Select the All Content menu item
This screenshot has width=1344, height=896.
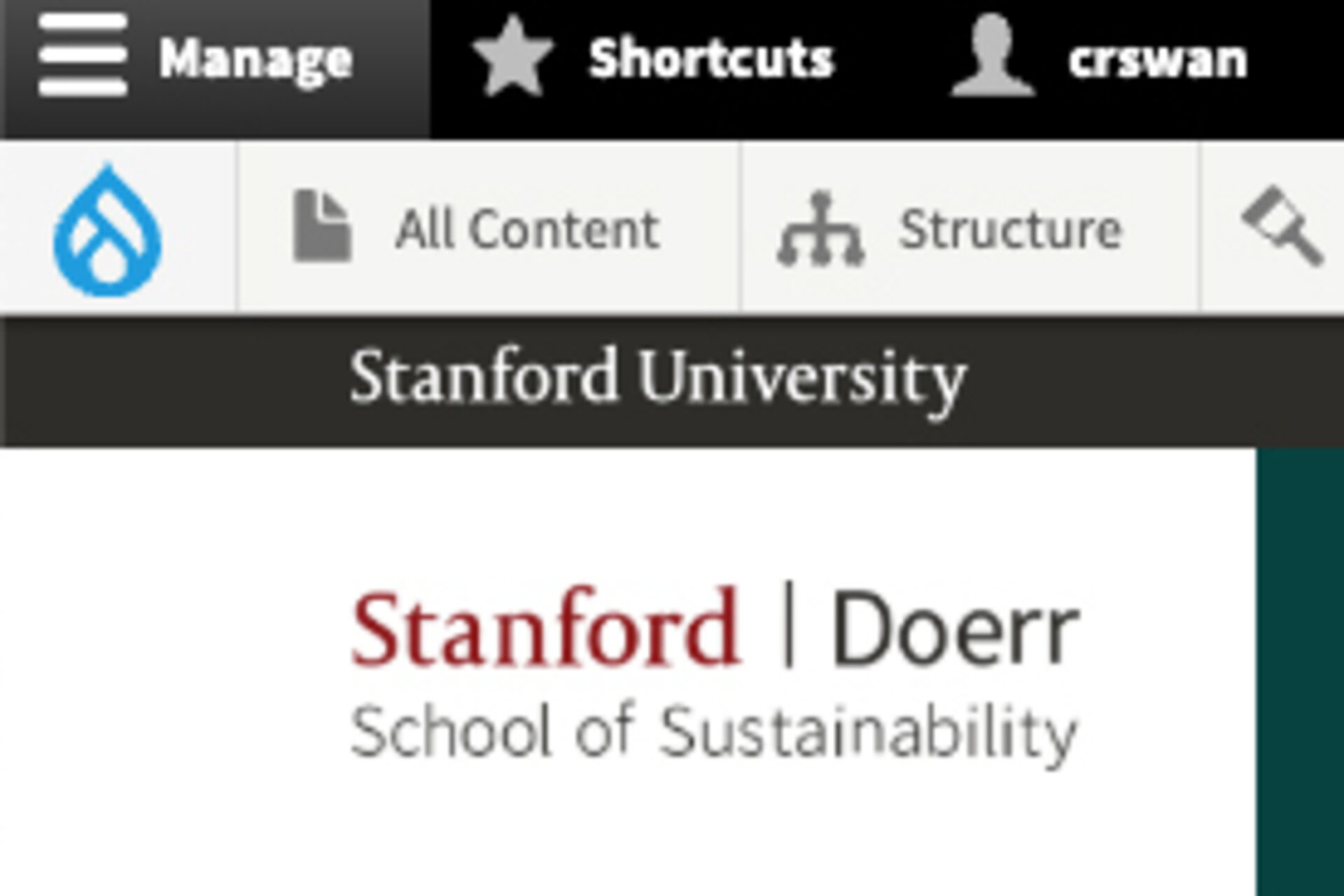(526, 230)
